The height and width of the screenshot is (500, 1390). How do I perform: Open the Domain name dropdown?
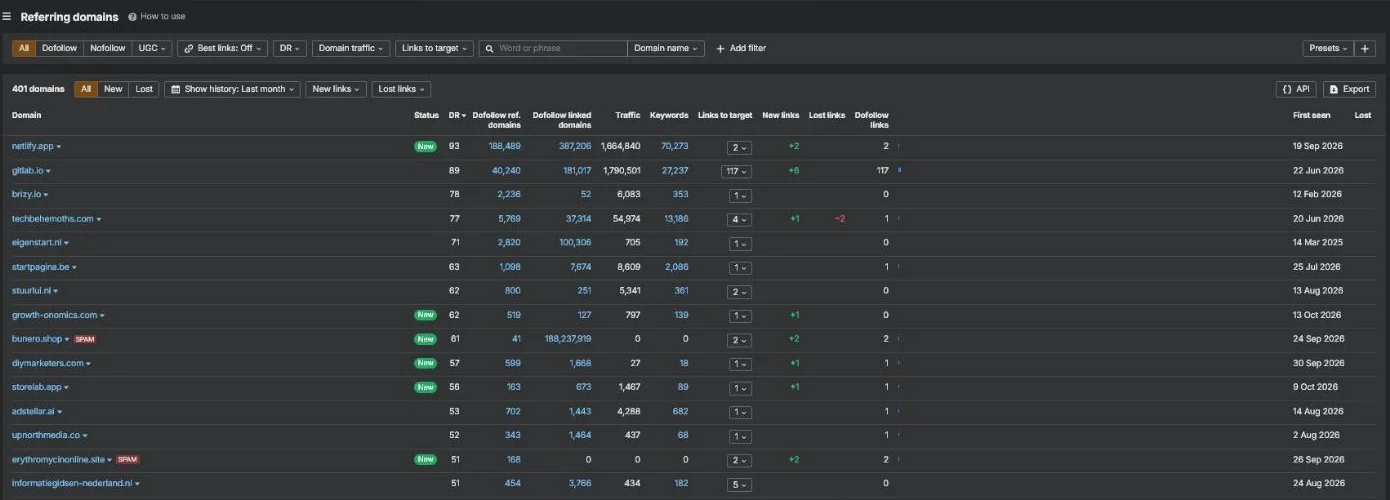(x=666, y=48)
